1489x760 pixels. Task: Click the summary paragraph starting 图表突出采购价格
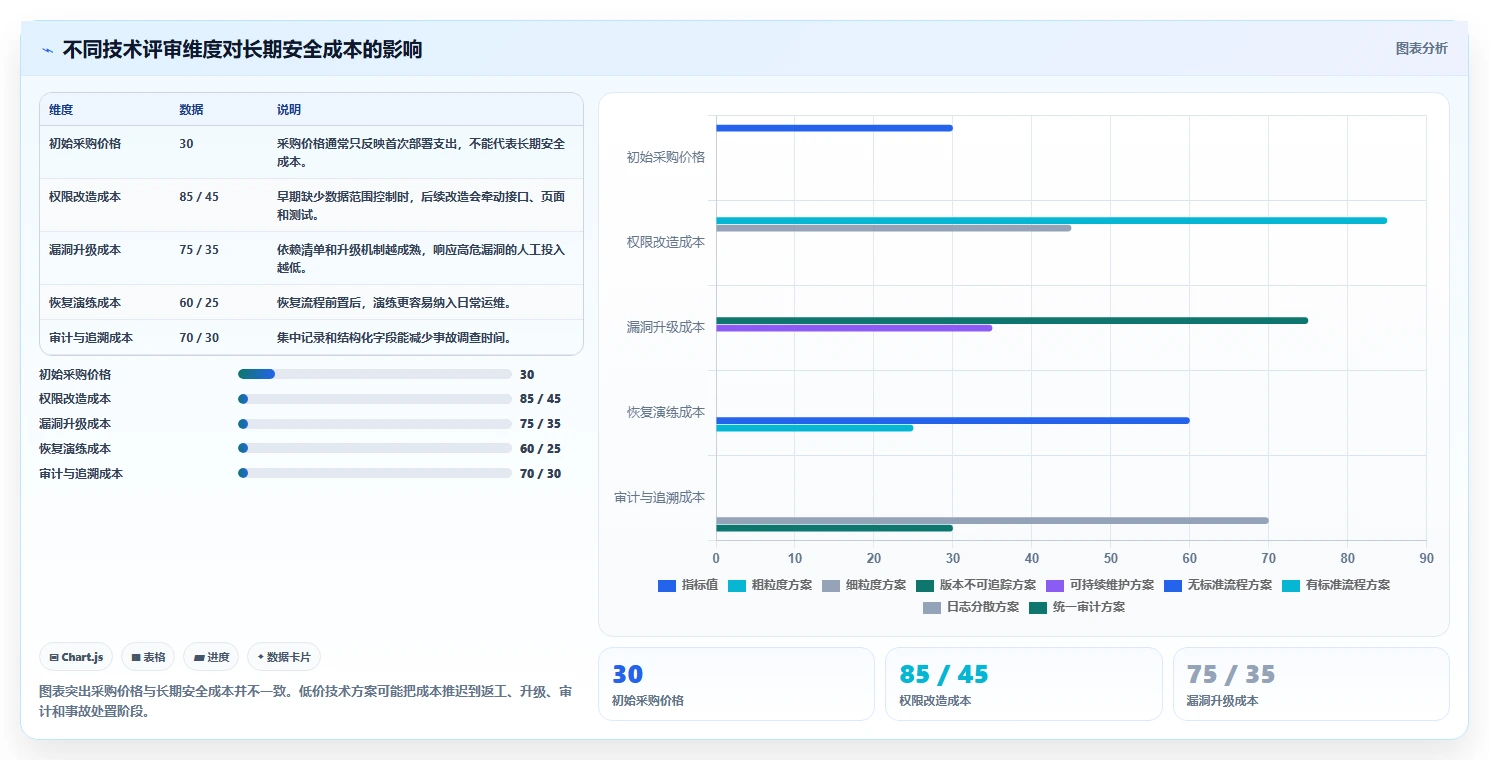tap(306, 701)
